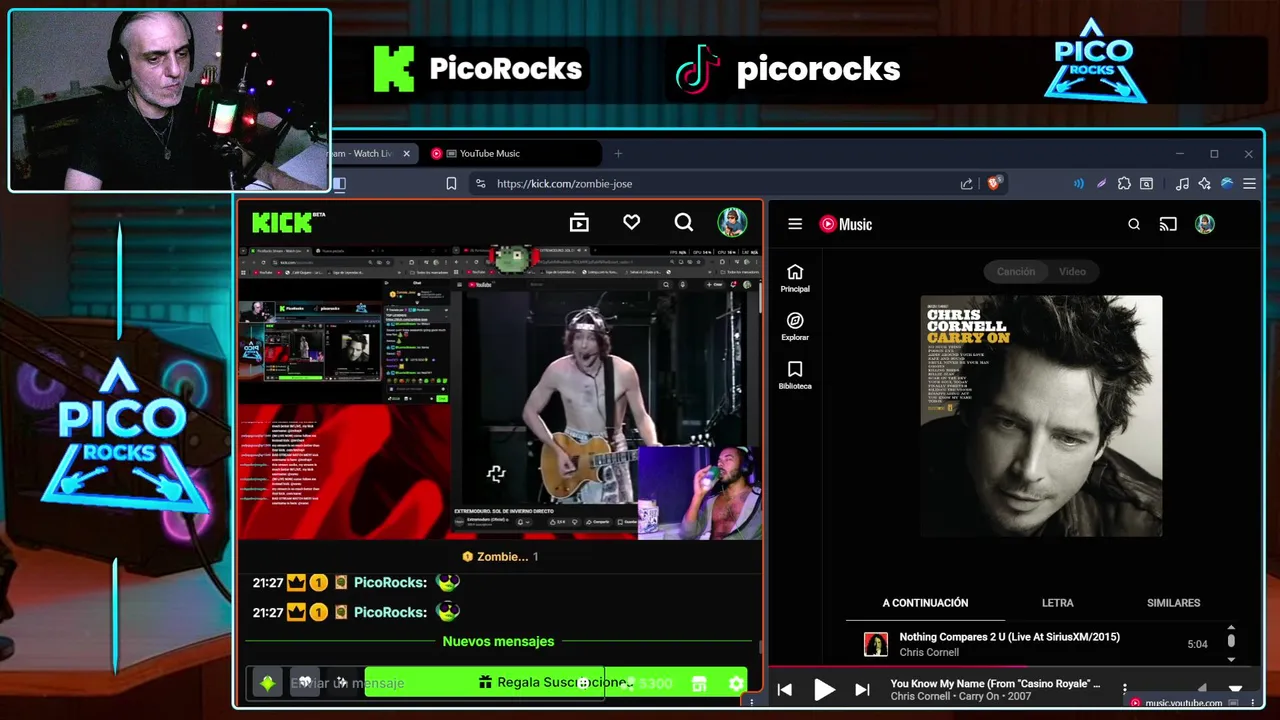Screen dimensions: 1280x720
Task: Collapse the player page down arrow
Action: click(1235, 689)
